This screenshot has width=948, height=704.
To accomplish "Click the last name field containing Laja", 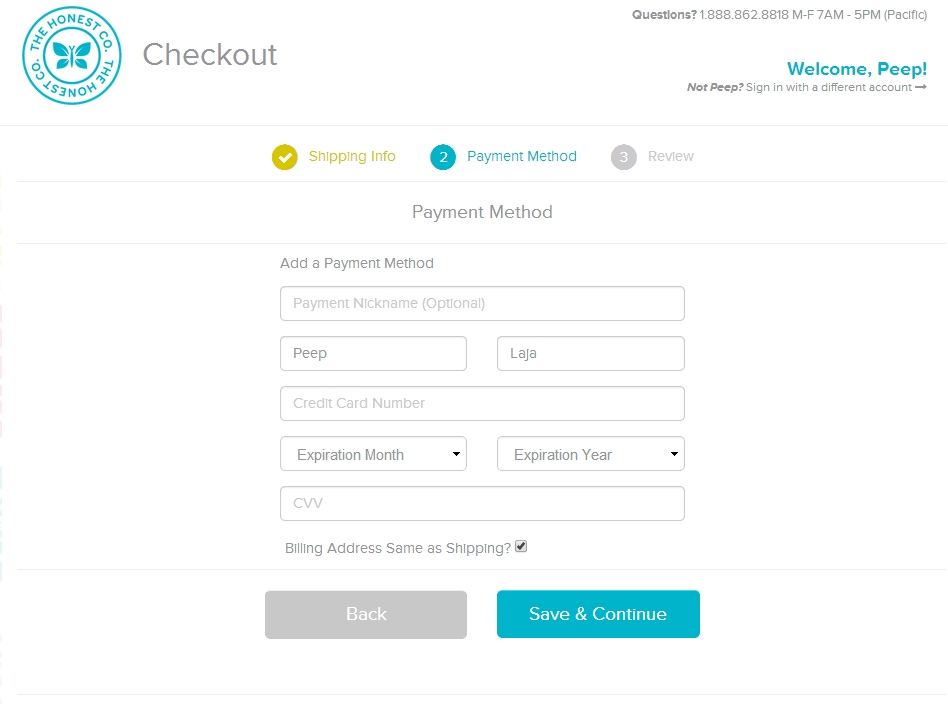I will [x=591, y=353].
